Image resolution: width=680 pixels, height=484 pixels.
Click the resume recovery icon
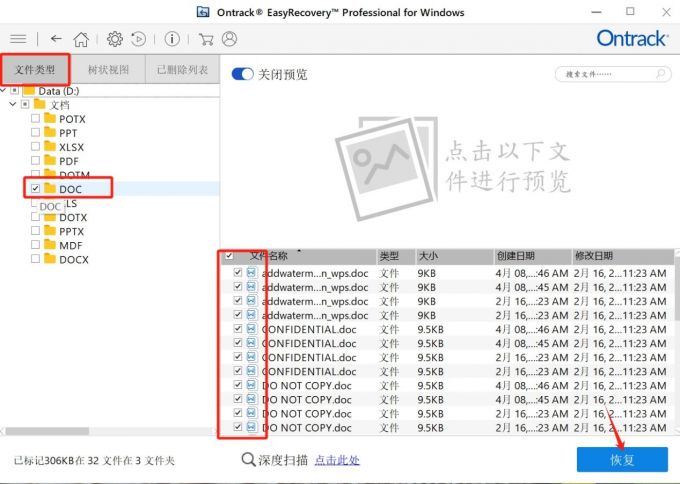[139, 39]
